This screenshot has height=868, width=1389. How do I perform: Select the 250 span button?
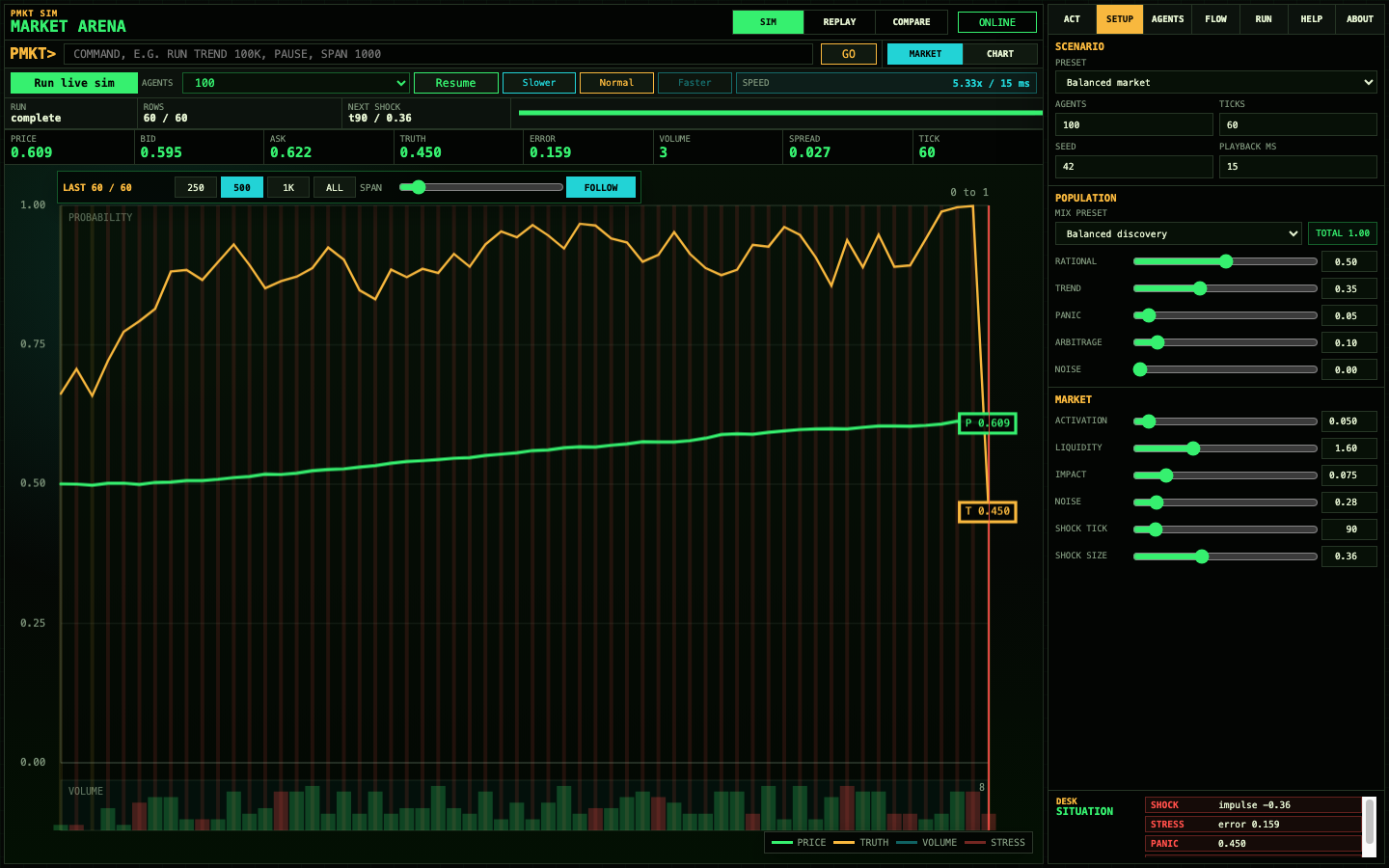click(196, 187)
